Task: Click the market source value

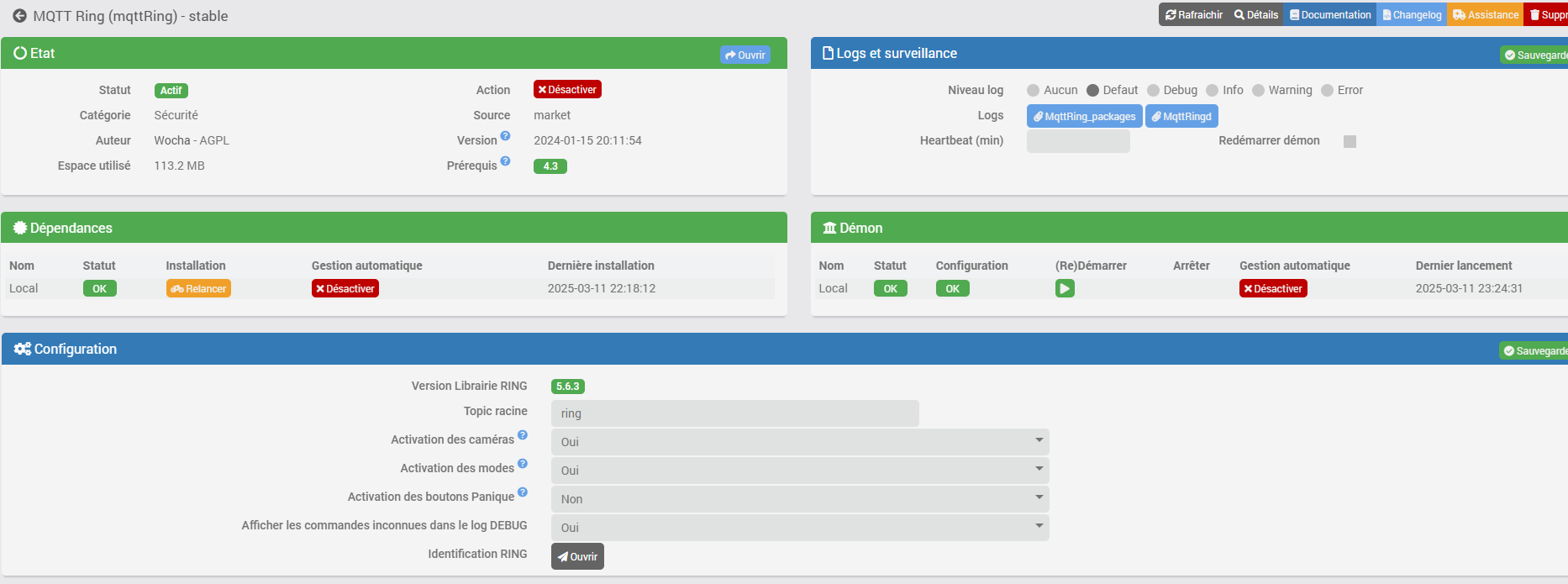Action: pyautogui.click(x=552, y=115)
